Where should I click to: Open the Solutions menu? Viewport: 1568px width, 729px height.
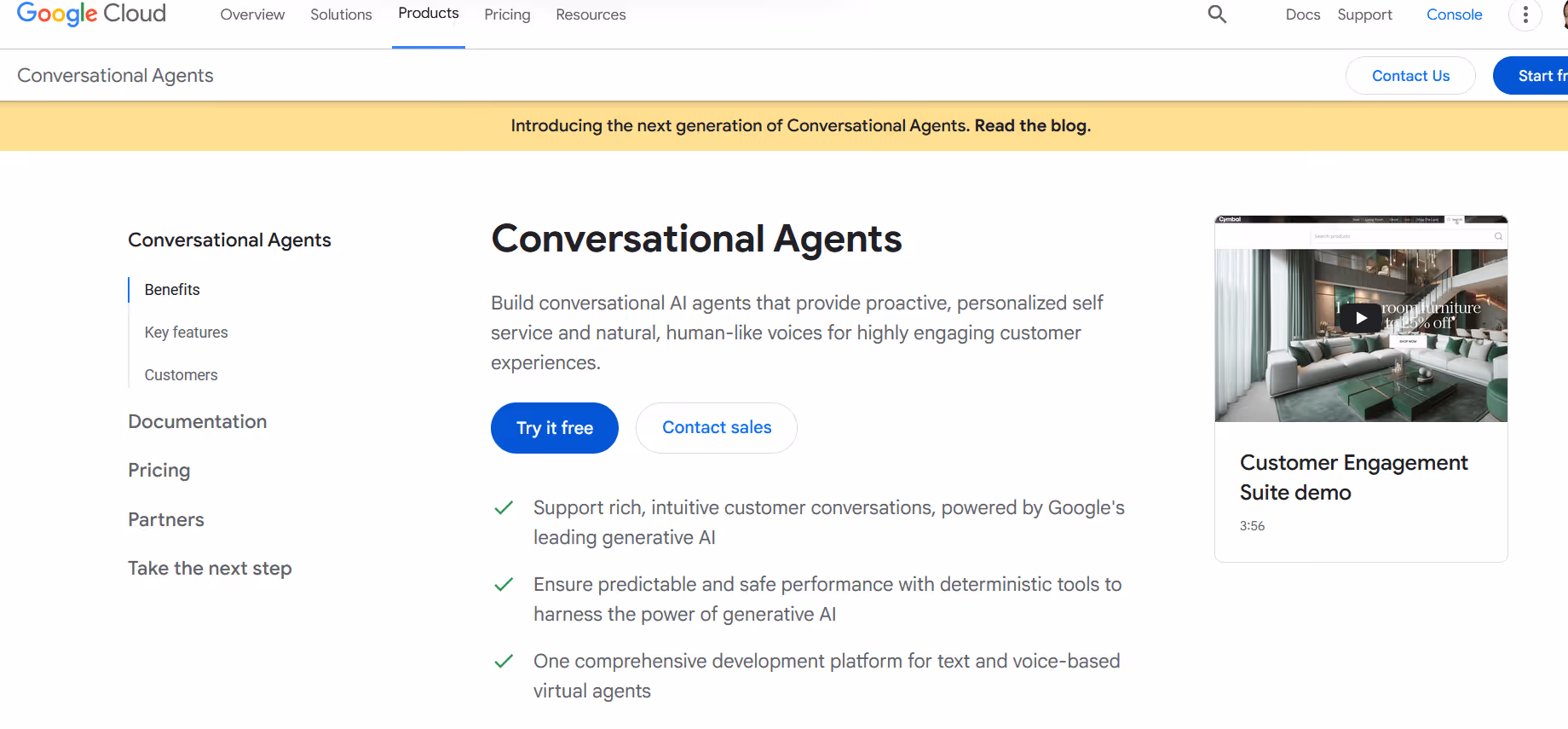pos(341,14)
